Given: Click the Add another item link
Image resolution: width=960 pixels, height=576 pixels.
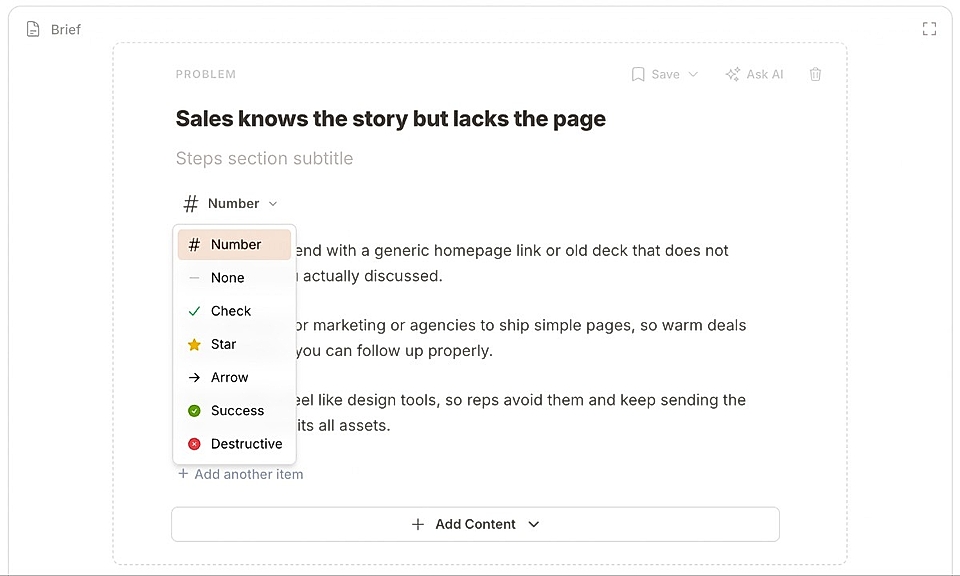Looking at the screenshot, I should point(240,474).
